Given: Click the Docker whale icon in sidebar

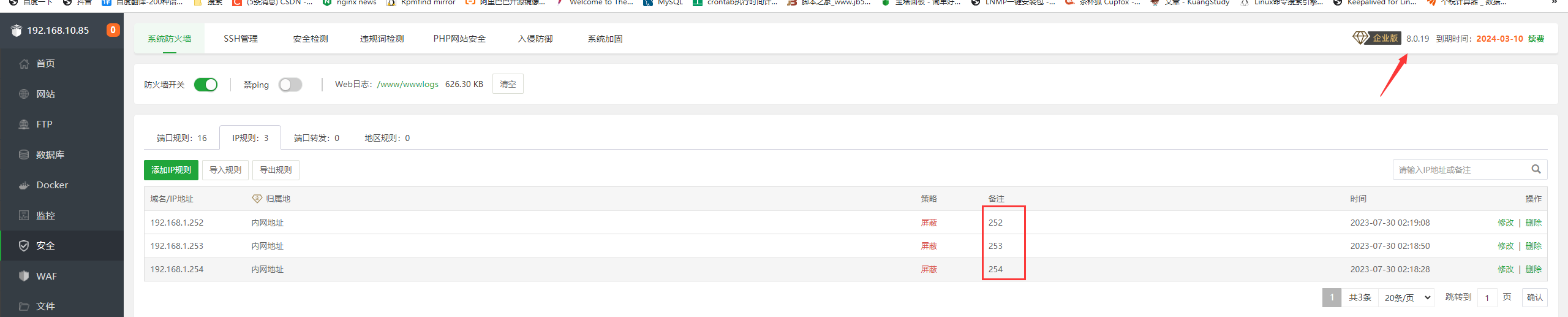Looking at the screenshot, I should click(x=24, y=185).
